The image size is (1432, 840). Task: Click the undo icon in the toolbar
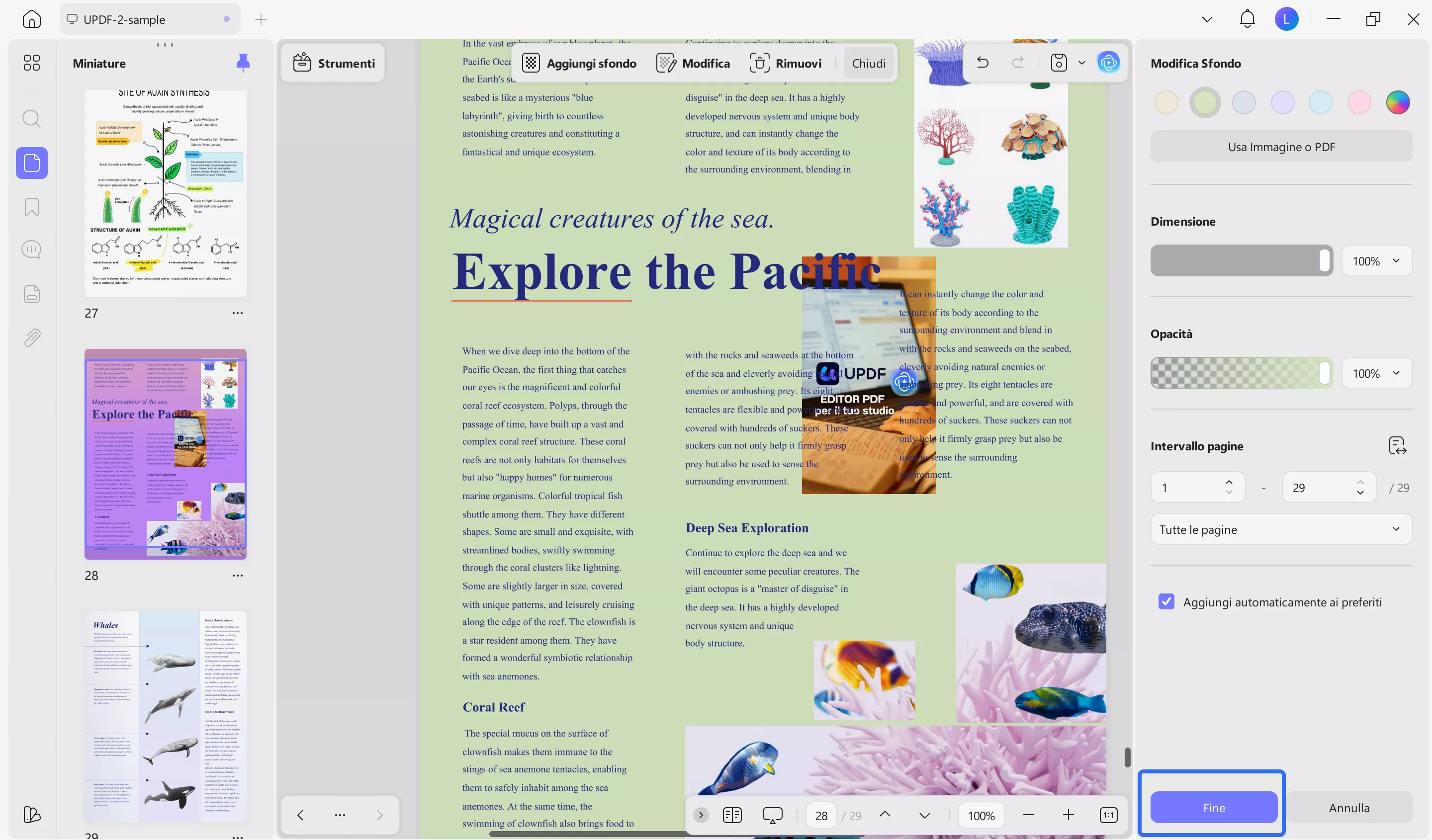tap(983, 62)
